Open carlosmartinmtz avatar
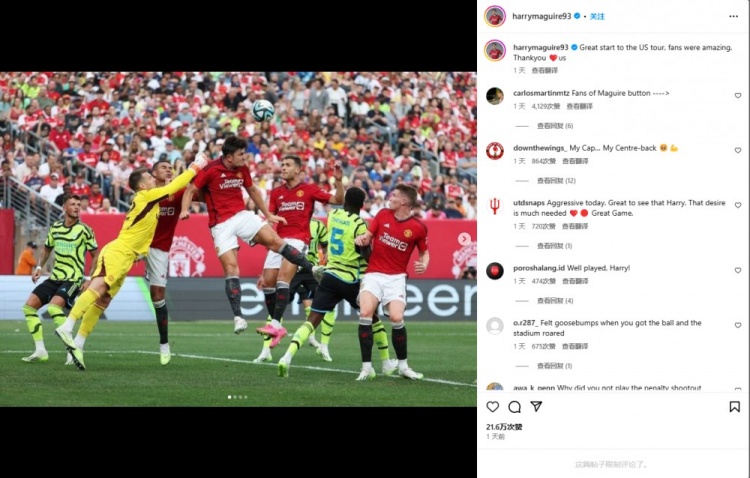The image size is (750, 478). 495,96
